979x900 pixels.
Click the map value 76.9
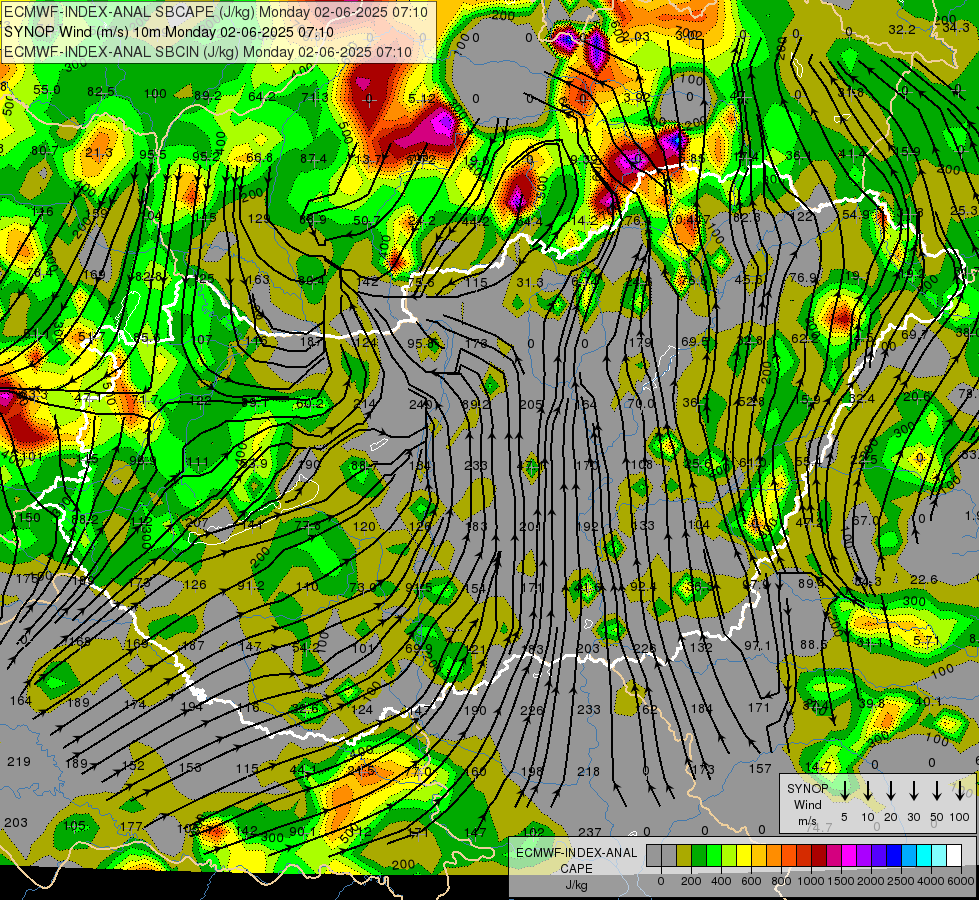[x=803, y=277]
